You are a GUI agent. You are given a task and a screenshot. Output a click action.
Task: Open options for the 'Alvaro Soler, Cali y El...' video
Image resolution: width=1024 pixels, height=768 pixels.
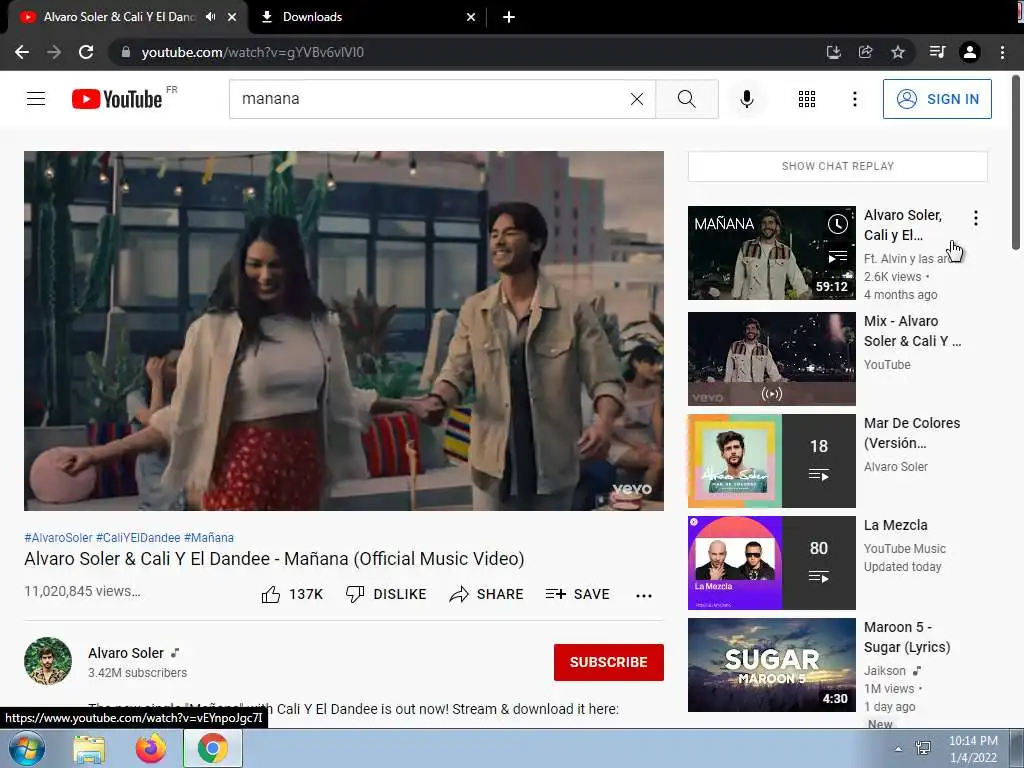pos(976,218)
